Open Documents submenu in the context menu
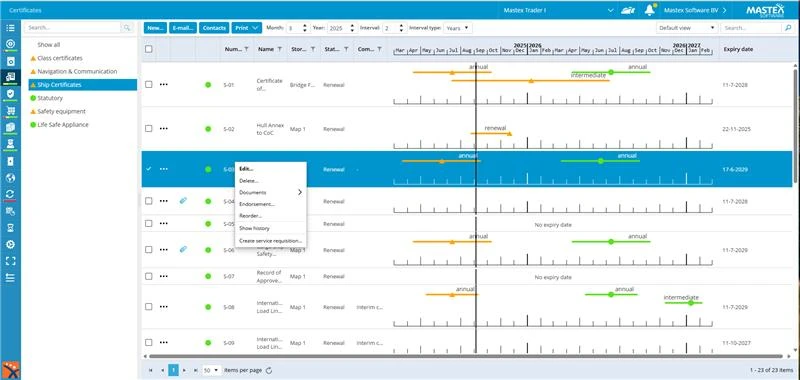Image resolution: width=800 pixels, height=380 pixels. (x=270, y=192)
